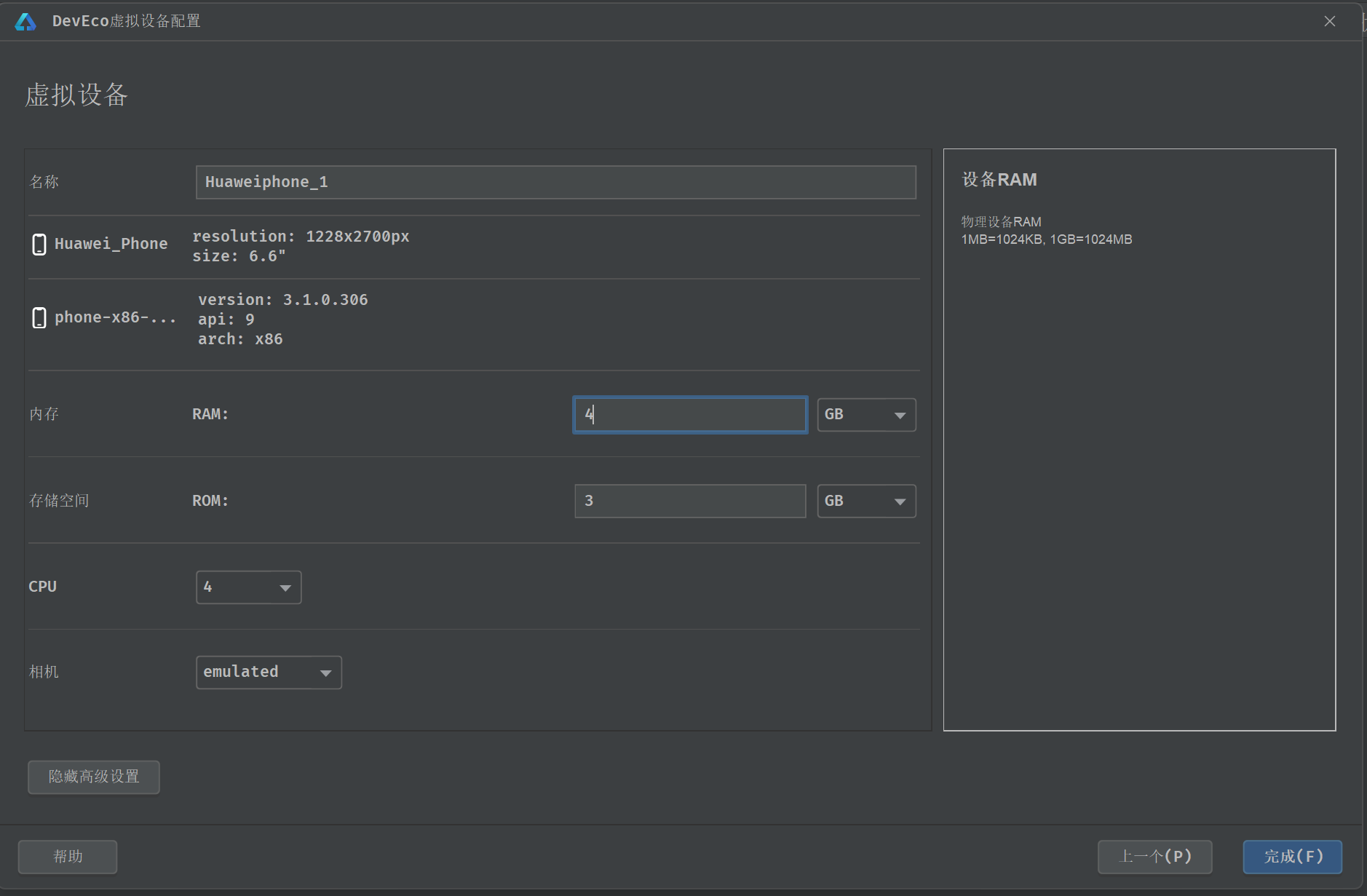Click the phone-x86 system image icon
Screen dimensions: 1367x896
39,318
